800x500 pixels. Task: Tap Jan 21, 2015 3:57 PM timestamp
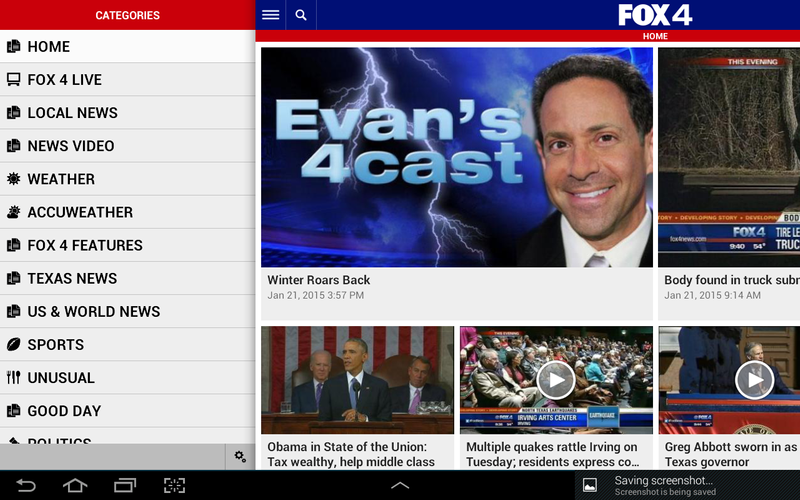coord(315,295)
